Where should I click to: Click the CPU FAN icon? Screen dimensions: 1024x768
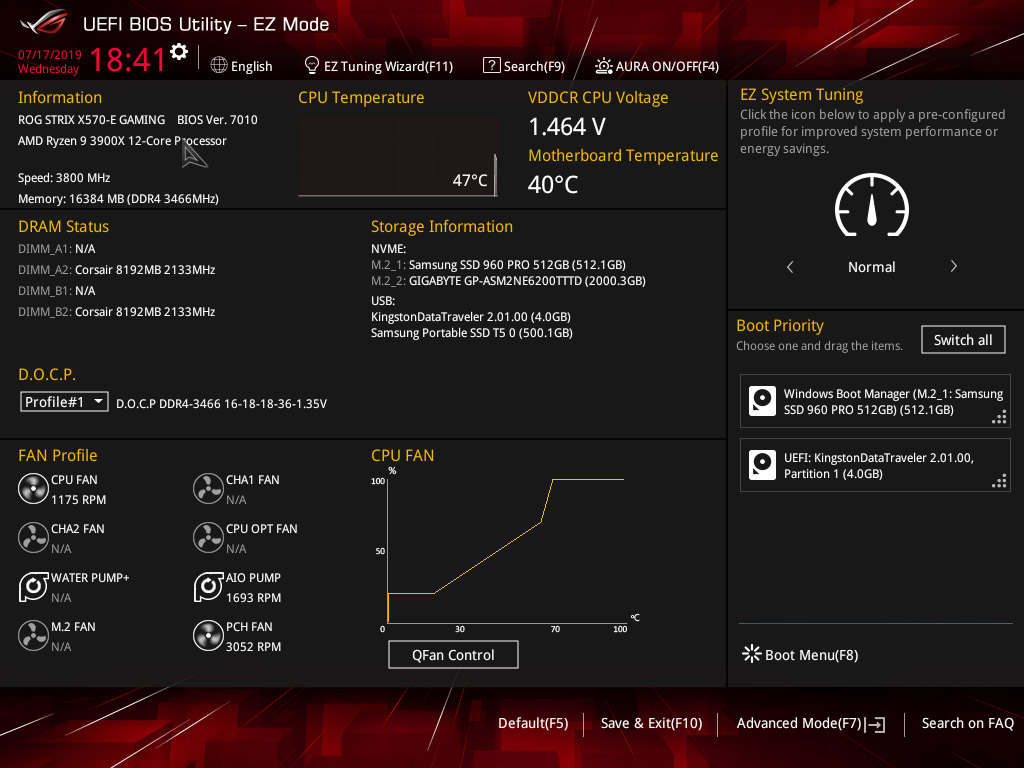(33, 488)
